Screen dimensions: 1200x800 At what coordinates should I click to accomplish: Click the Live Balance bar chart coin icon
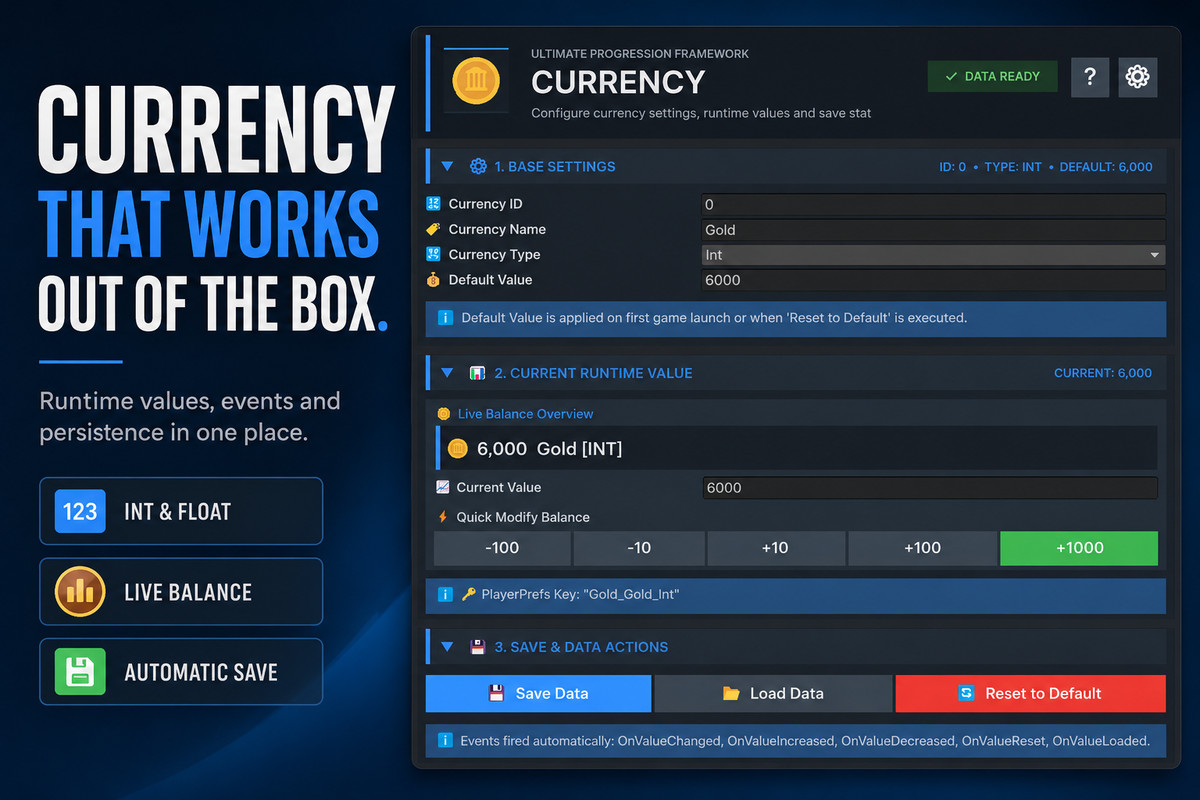tap(80, 592)
